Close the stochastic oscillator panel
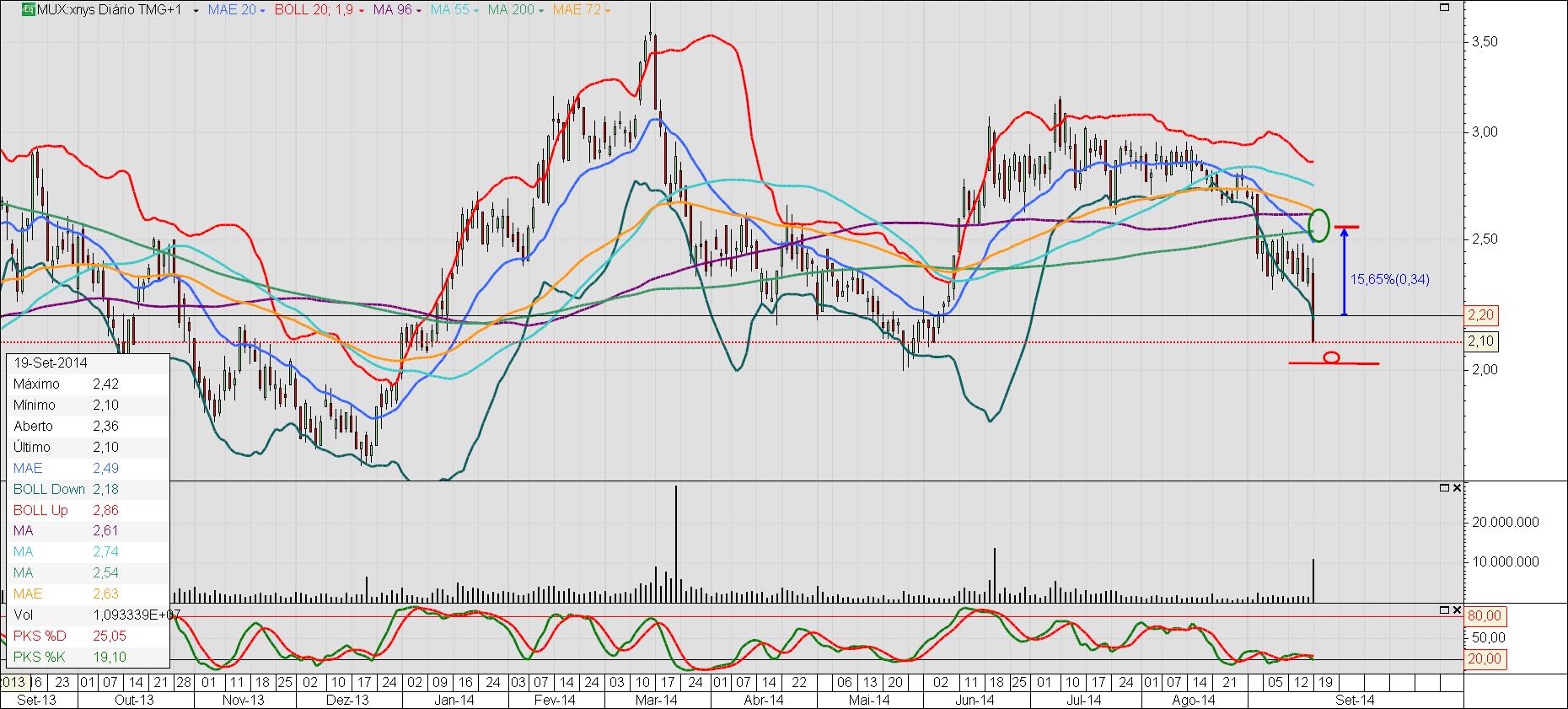The height and width of the screenshot is (709, 1568). point(1458,609)
